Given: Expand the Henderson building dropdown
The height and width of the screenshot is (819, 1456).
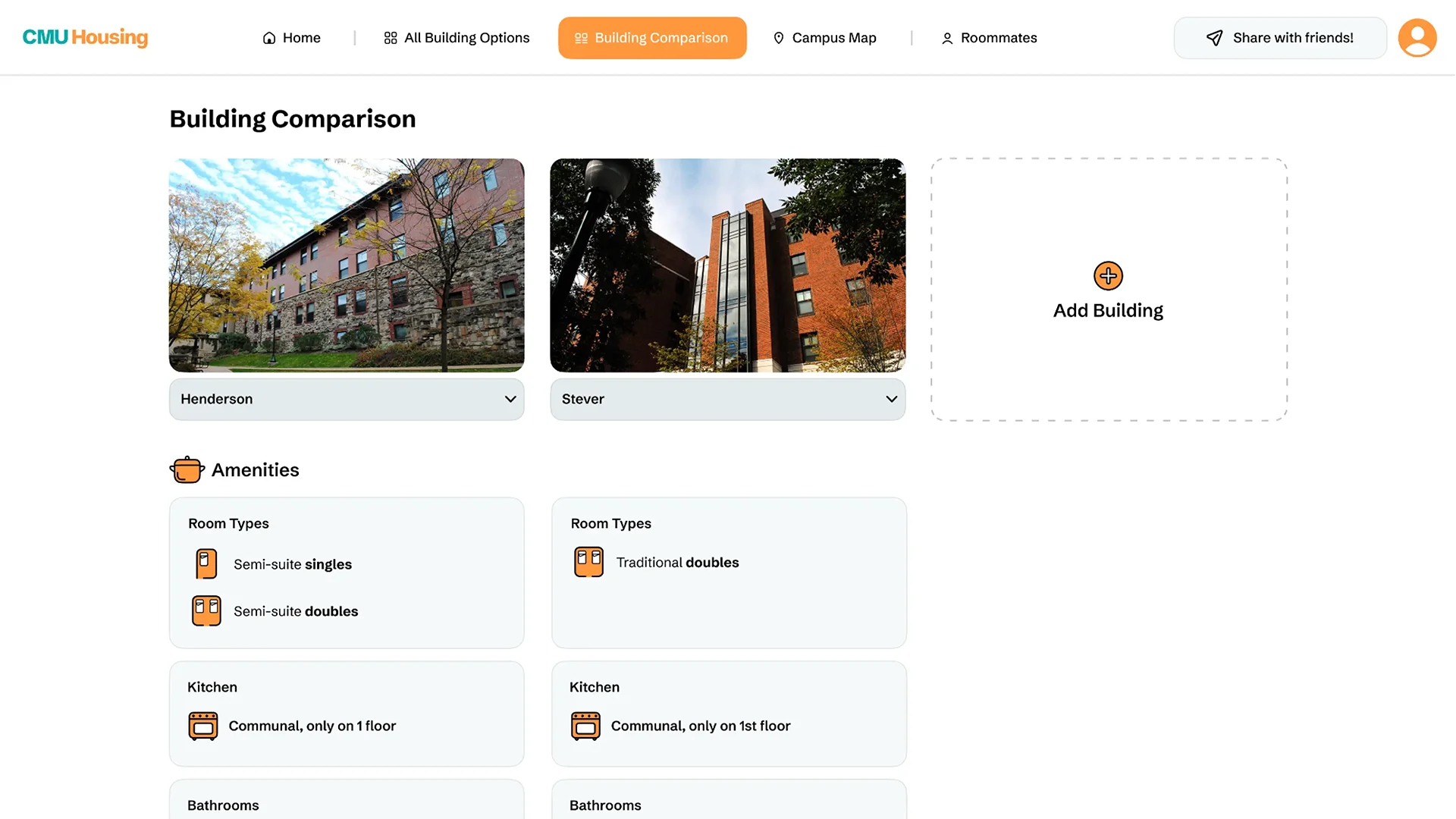Looking at the screenshot, I should [x=346, y=399].
